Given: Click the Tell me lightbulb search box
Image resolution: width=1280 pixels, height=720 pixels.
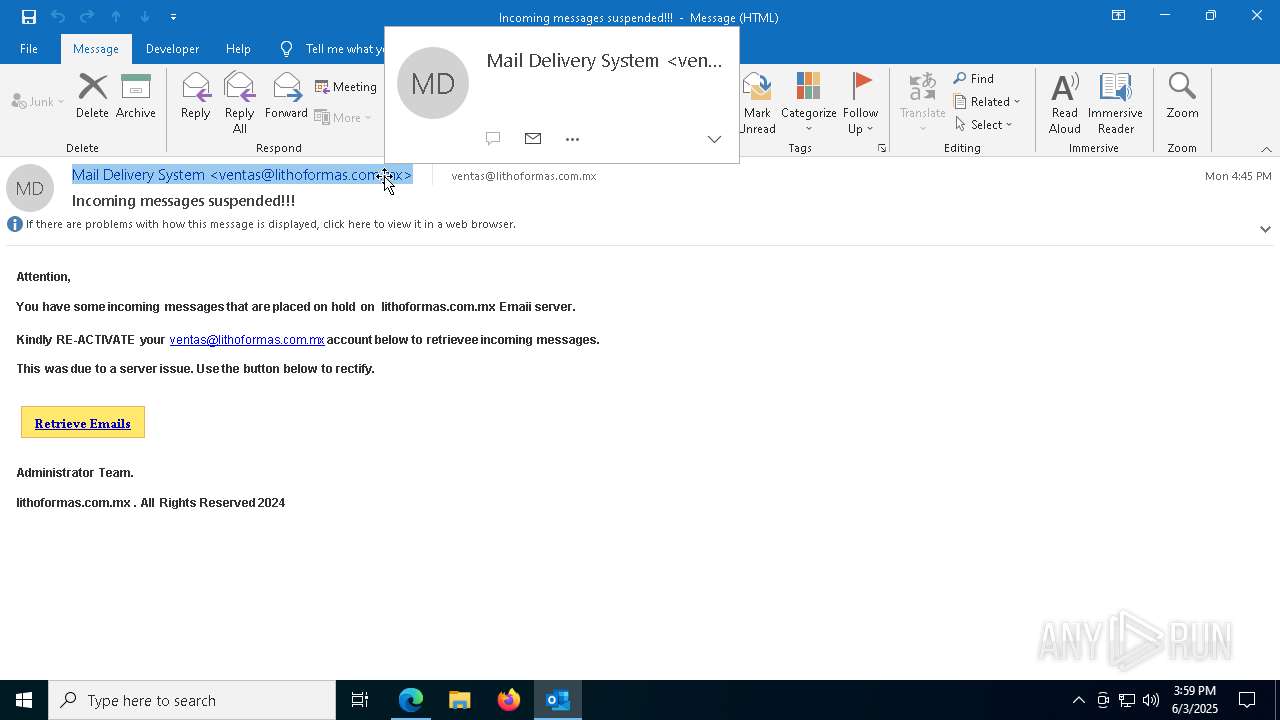Looking at the screenshot, I should (332, 48).
